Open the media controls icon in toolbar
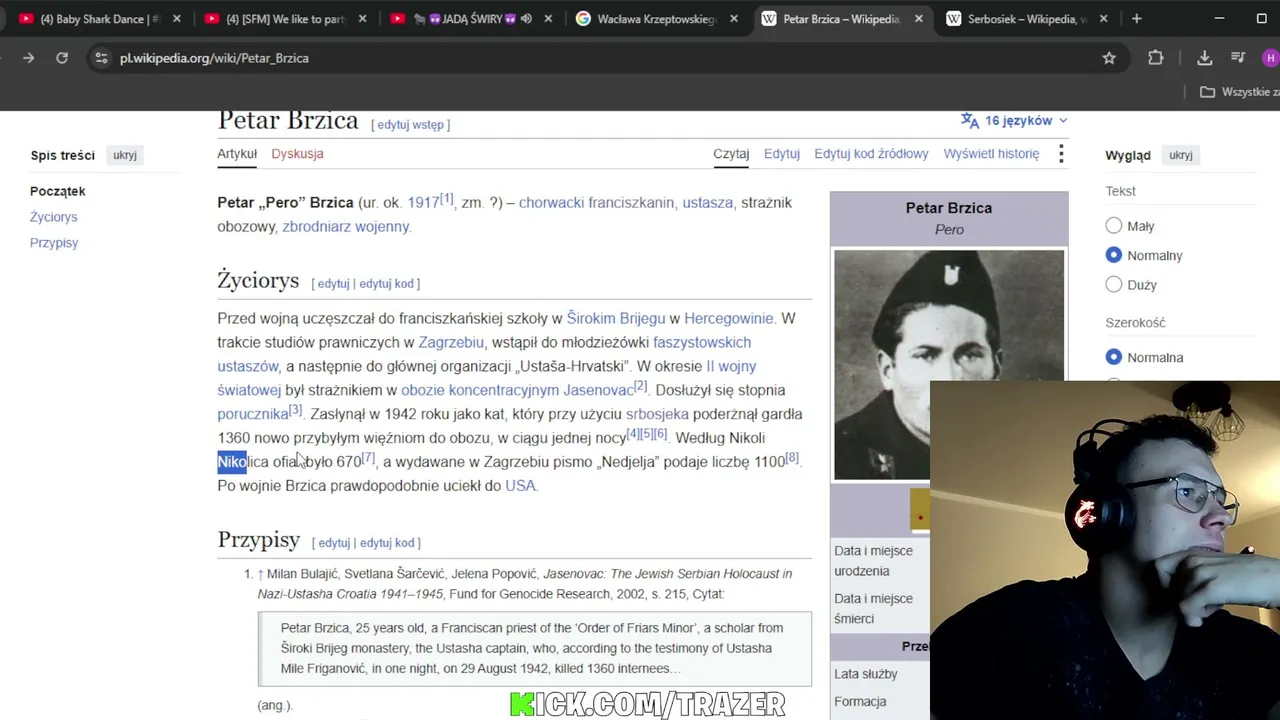Screen dimensions: 1280x720 1238,58
